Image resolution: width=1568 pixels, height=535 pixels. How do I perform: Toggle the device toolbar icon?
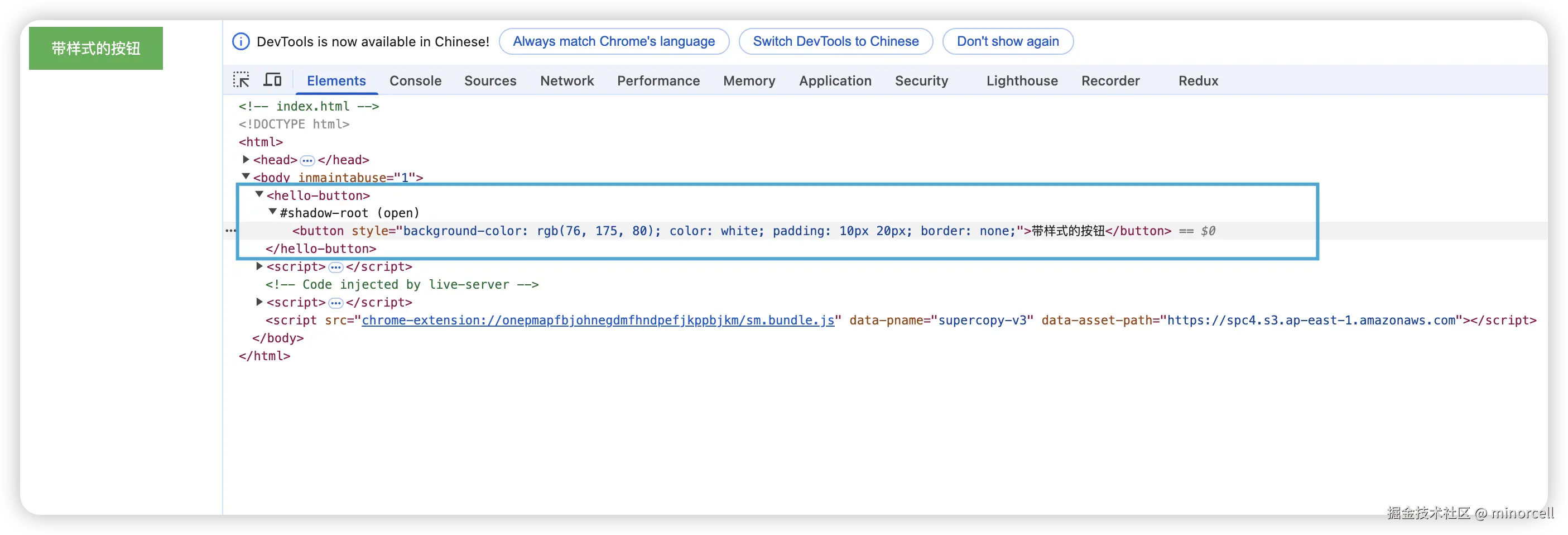pos(272,80)
